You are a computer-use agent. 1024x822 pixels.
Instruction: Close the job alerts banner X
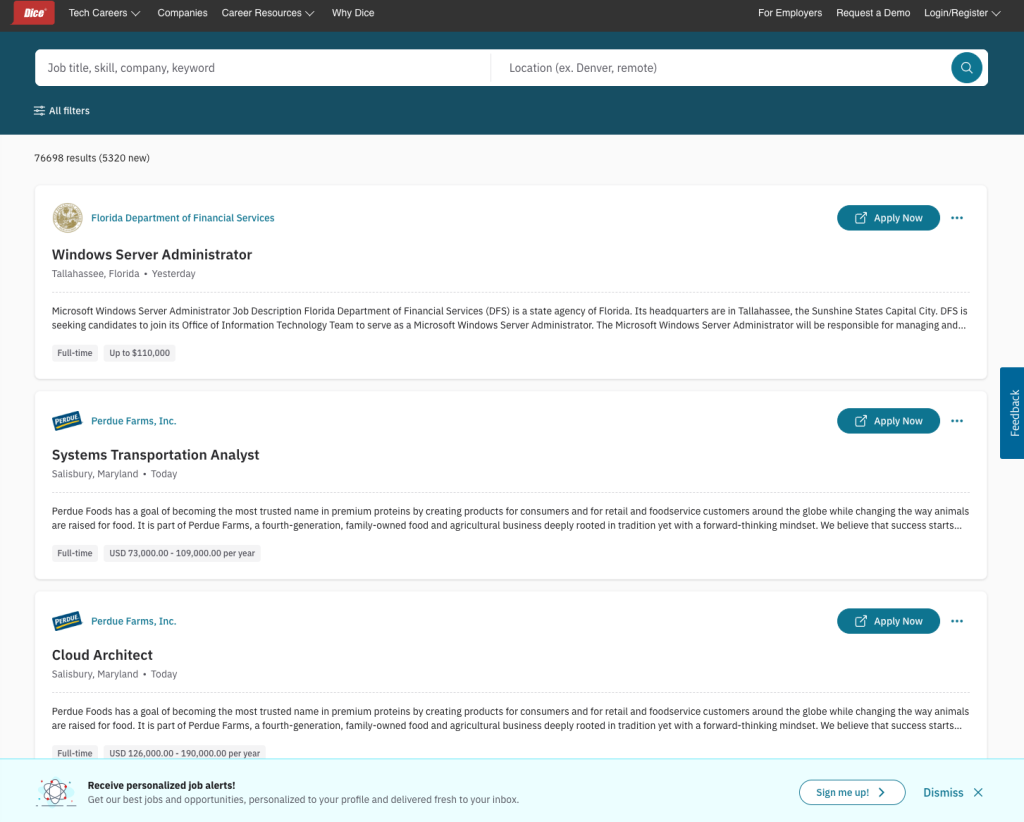pos(978,793)
